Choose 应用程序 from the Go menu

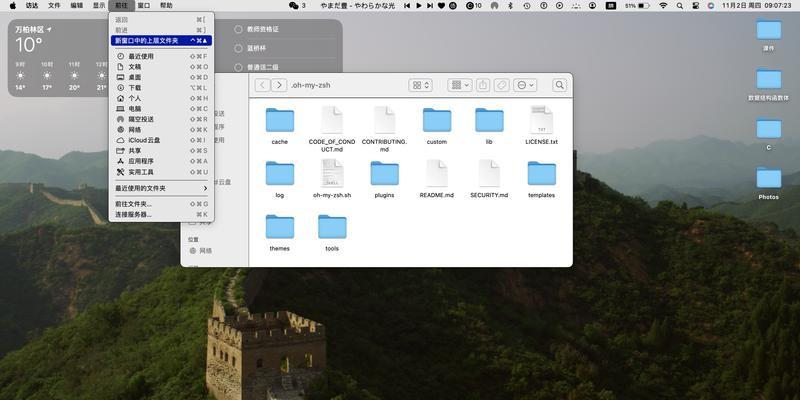pyautogui.click(x=161, y=161)
